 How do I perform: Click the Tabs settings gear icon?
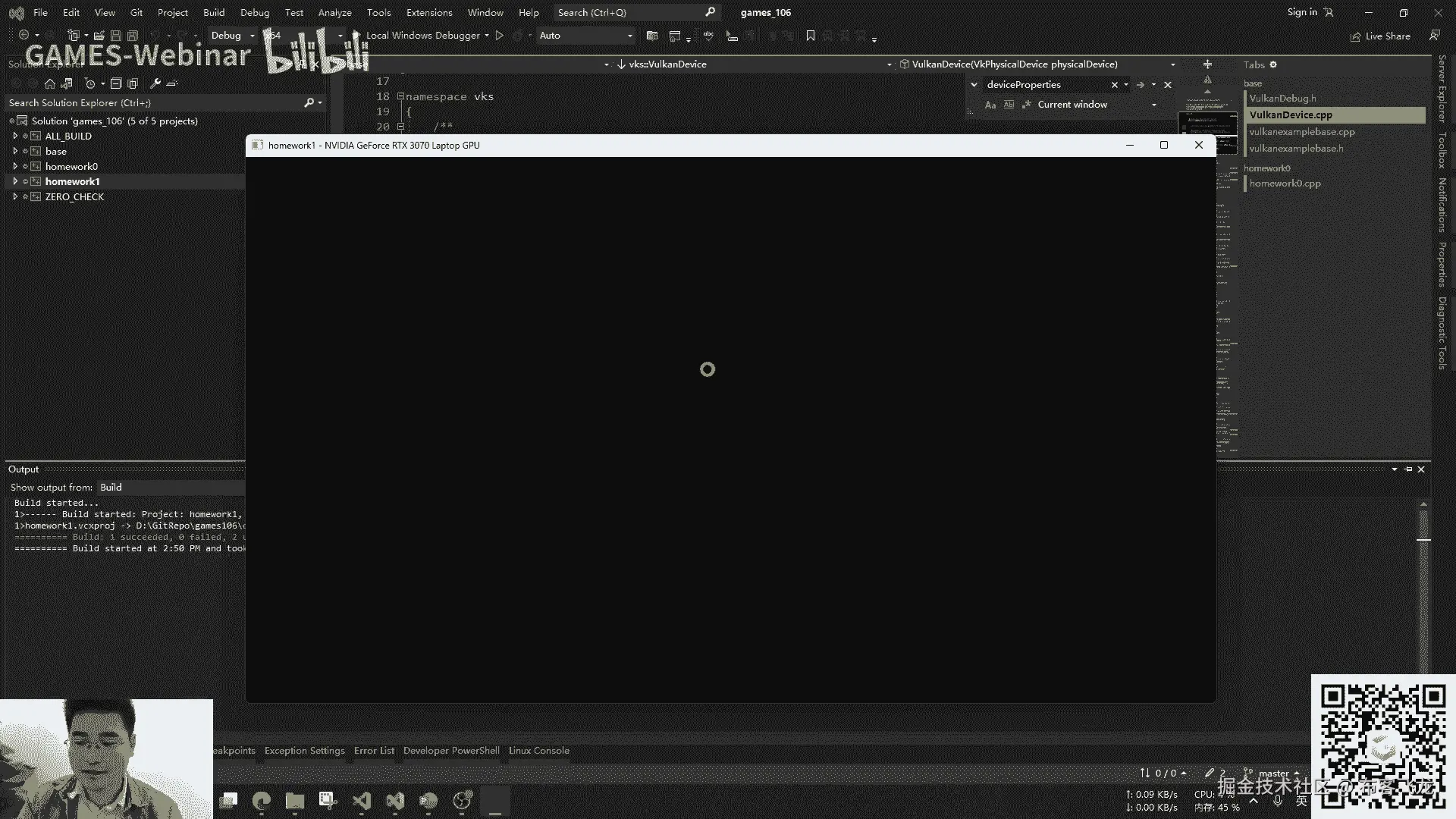point(1273,64)
